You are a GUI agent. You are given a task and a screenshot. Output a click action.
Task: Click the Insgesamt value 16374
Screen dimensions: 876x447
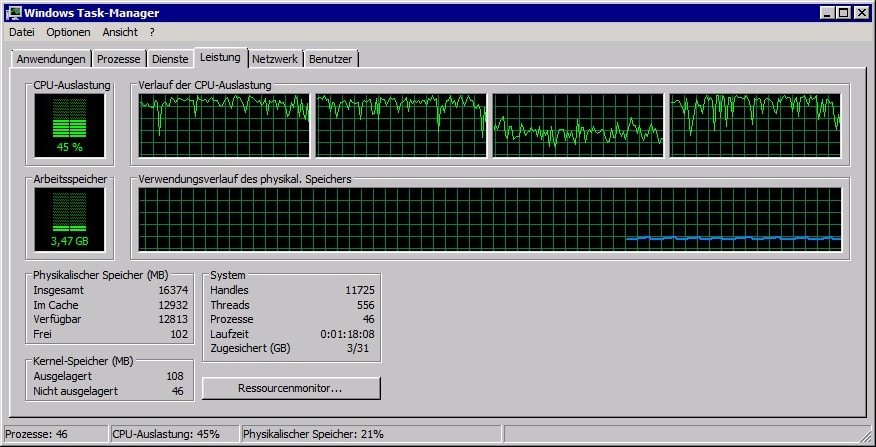click(173, 291)
